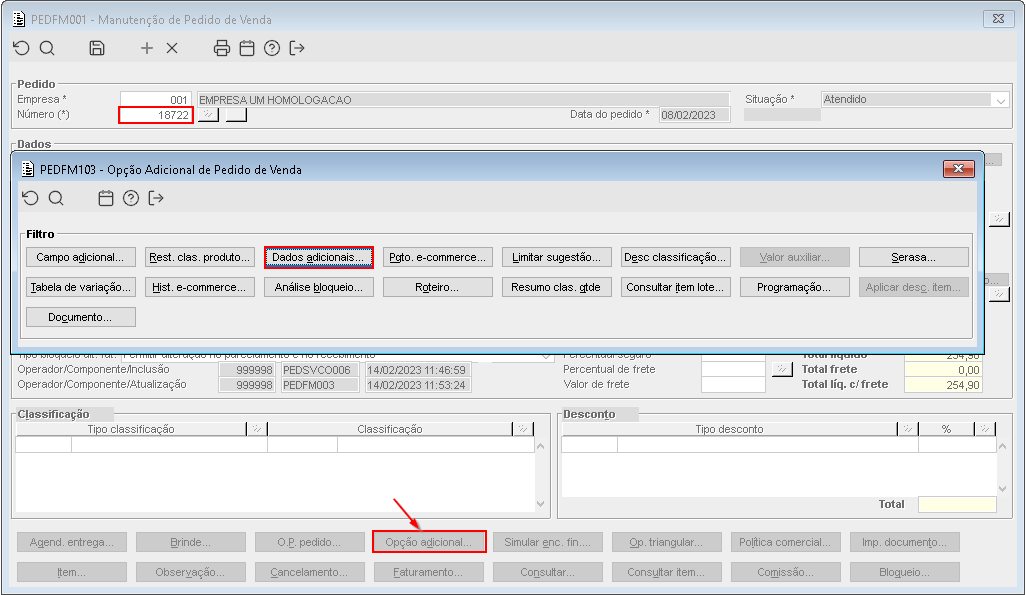Click the Cancelamento button
1026x595 pixels.
click(310, 572)
